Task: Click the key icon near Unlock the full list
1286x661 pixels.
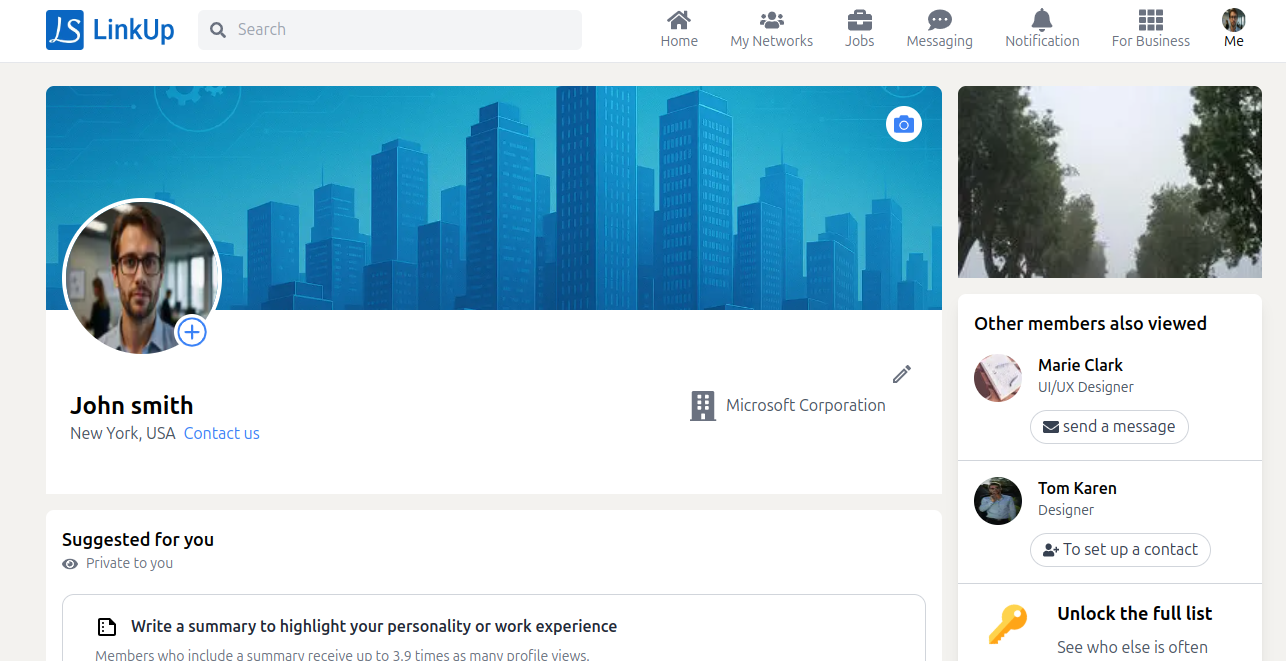Action: [x=1006, y=625]
